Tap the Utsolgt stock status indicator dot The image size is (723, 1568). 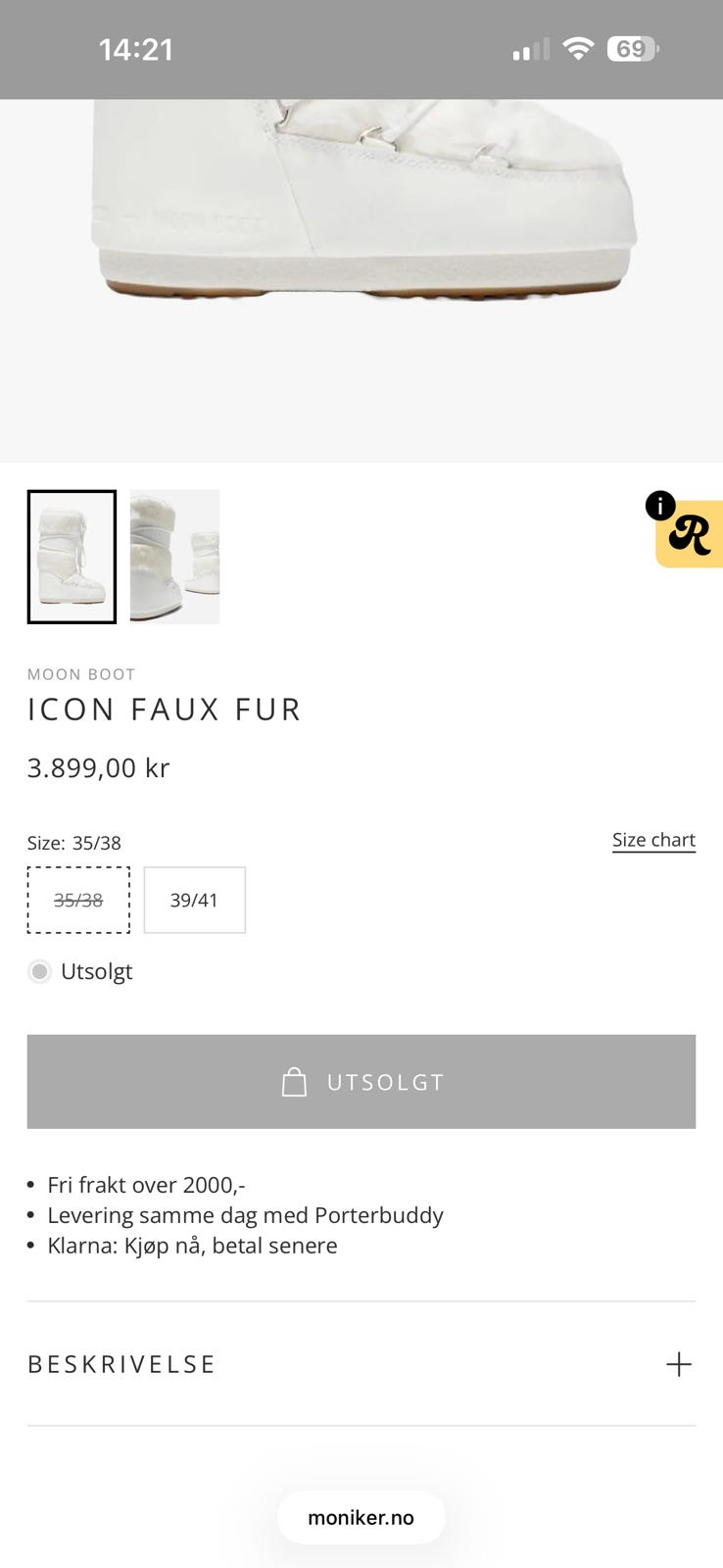pyautogui.click(x=39, y=972)
